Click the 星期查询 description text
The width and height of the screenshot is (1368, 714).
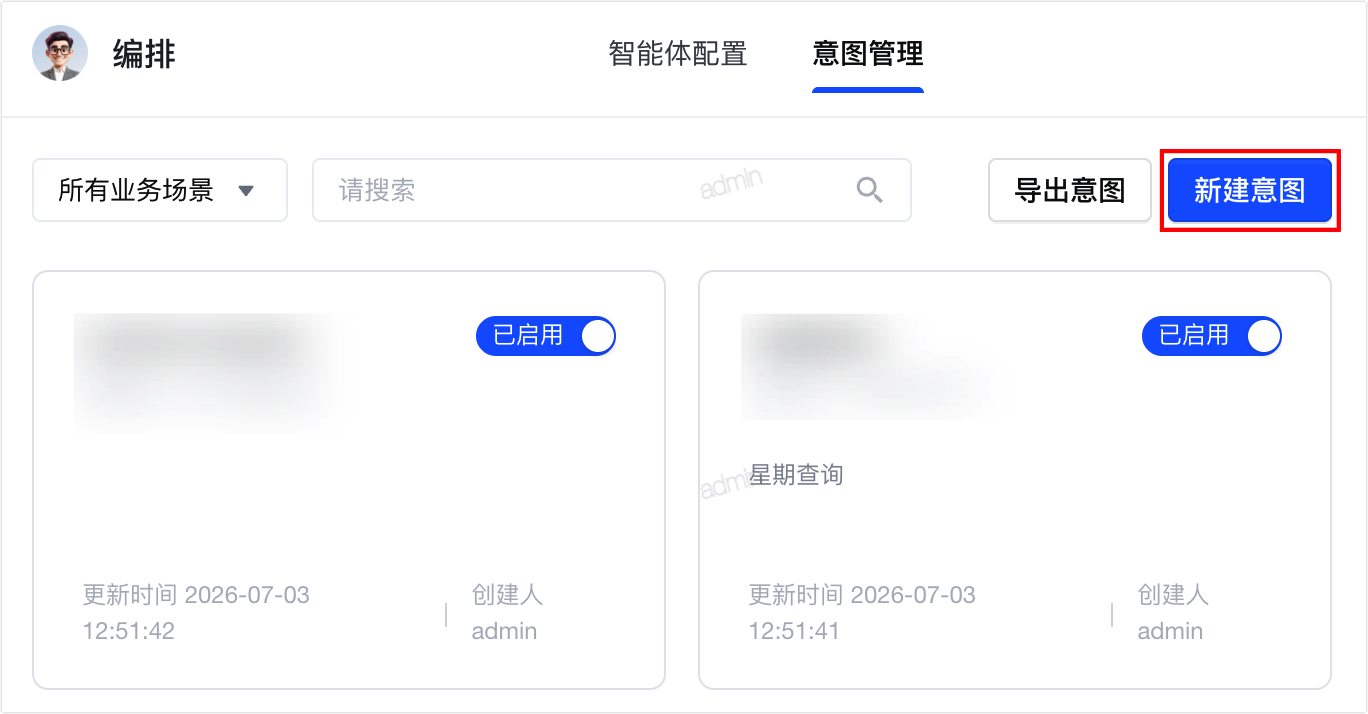(x=796, y=475)
